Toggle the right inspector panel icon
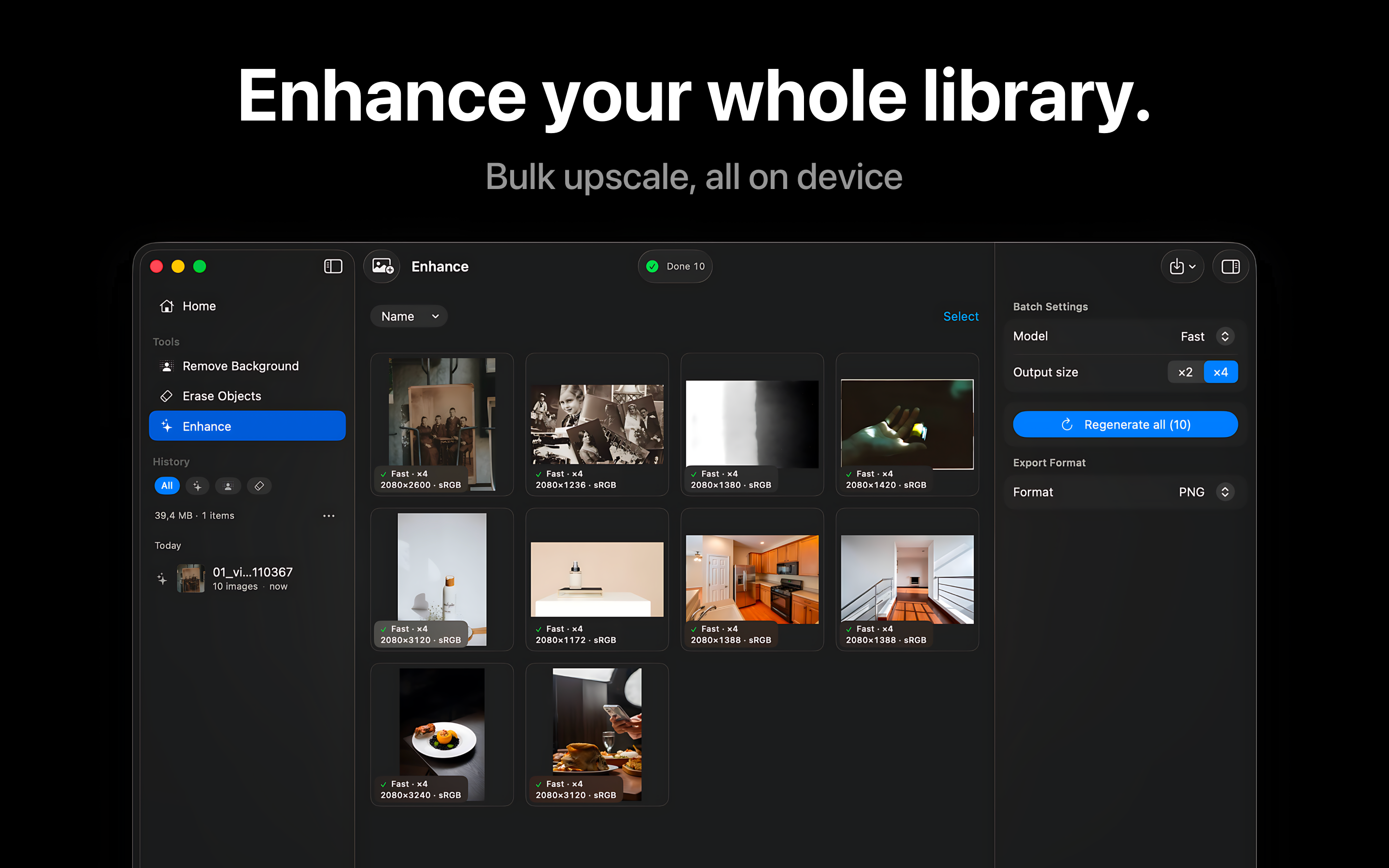The height and width of the screenshot is (868, 1389). (x=1230, y=266)
